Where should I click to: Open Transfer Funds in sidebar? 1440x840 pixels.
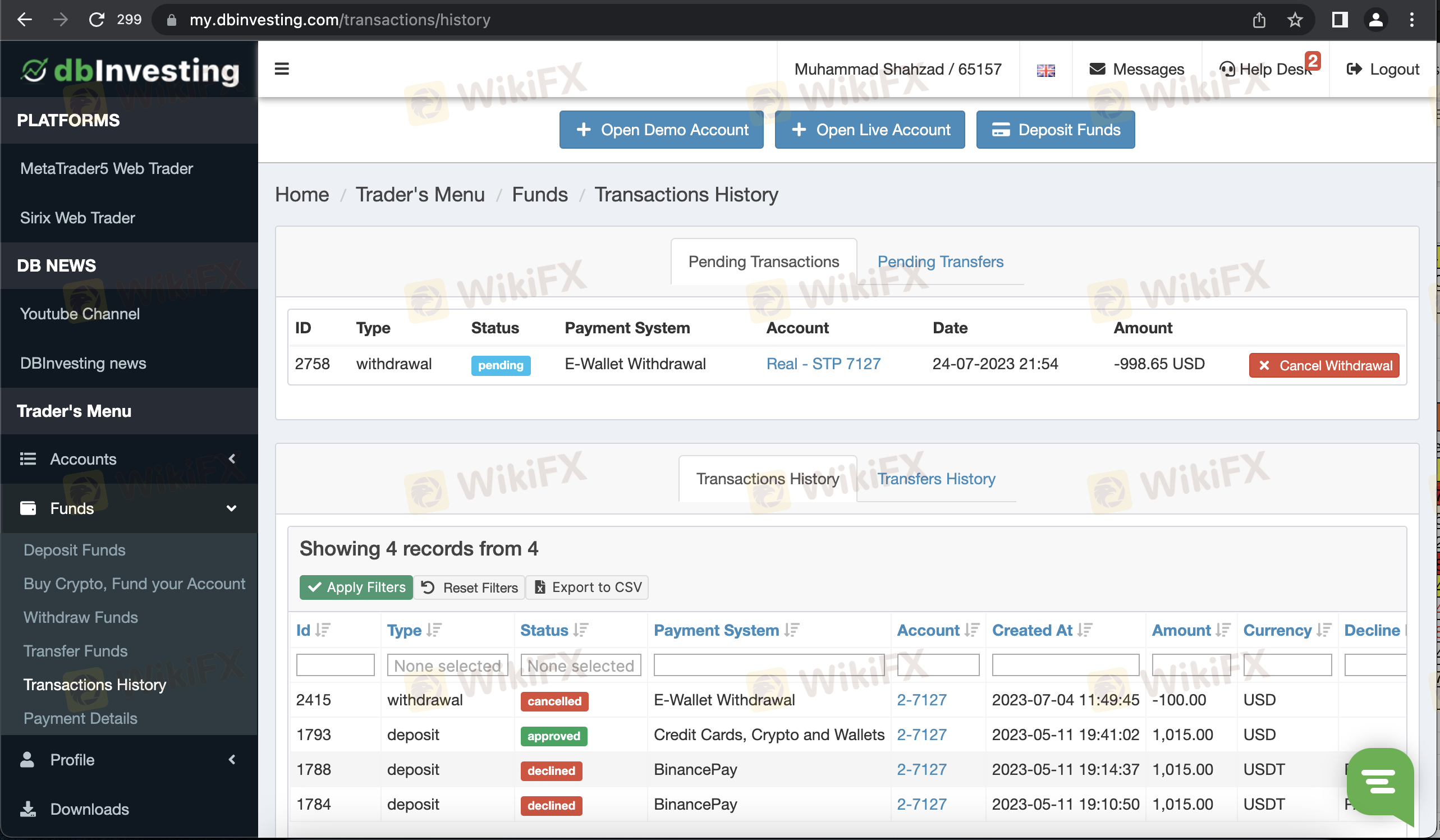[x=75, y=651]
